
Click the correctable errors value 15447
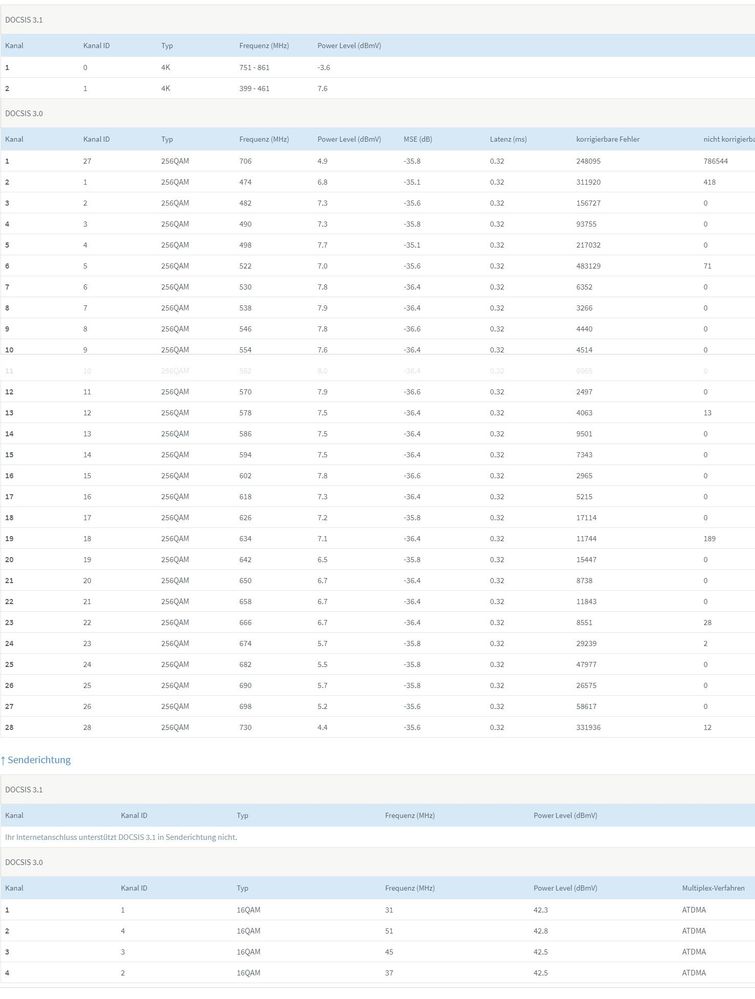click(x=586, y=560)
